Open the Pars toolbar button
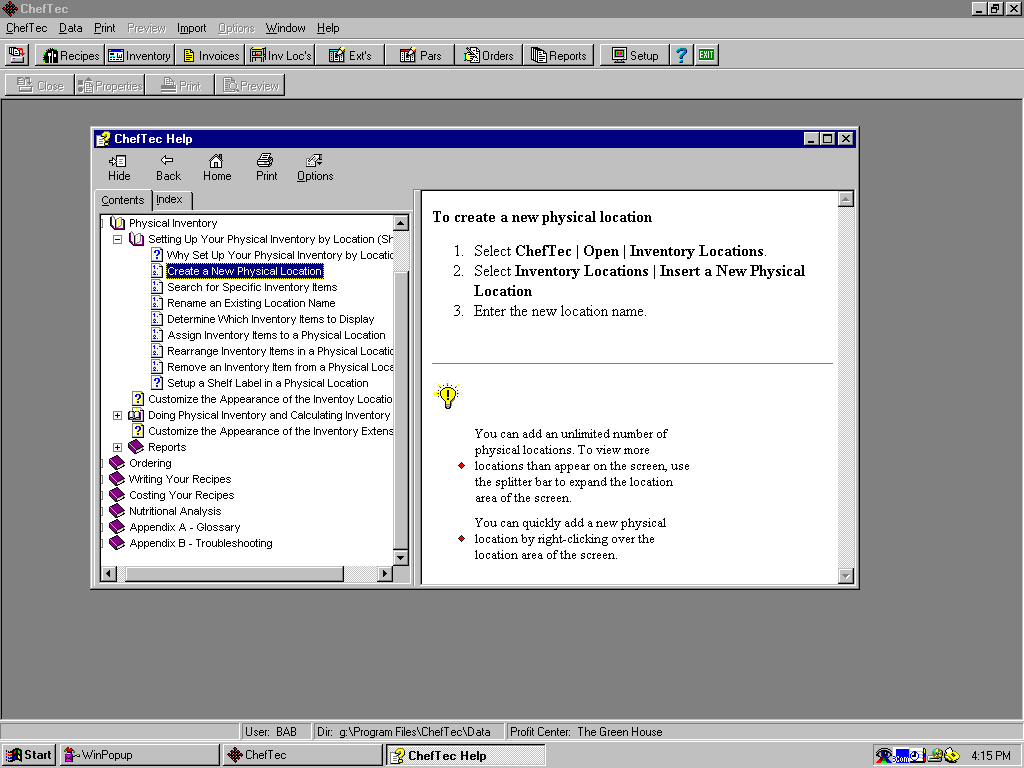 pos(420,56)
